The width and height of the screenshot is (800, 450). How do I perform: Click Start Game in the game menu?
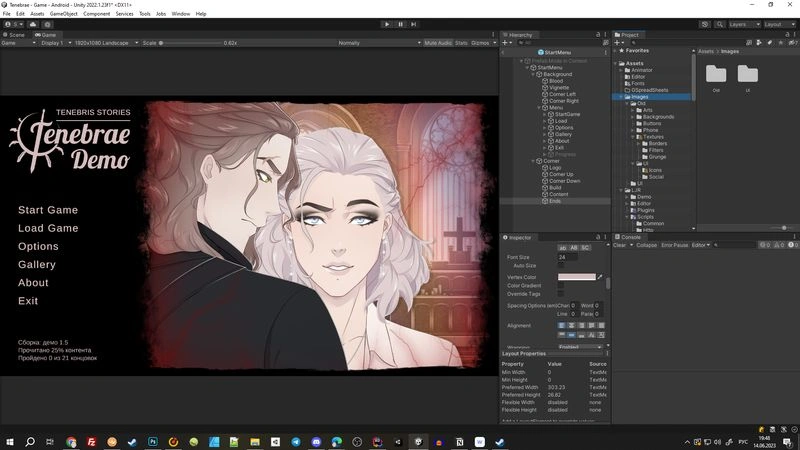48,210
